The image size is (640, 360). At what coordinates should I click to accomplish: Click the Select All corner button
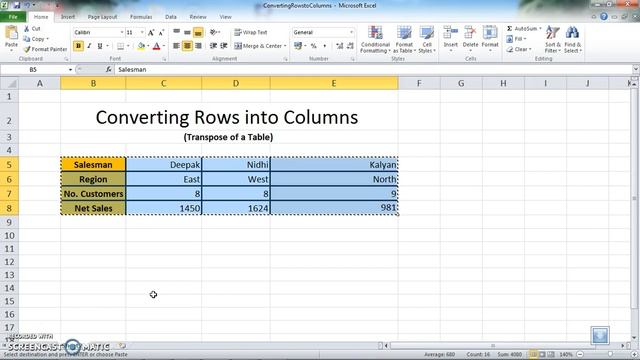9,83
